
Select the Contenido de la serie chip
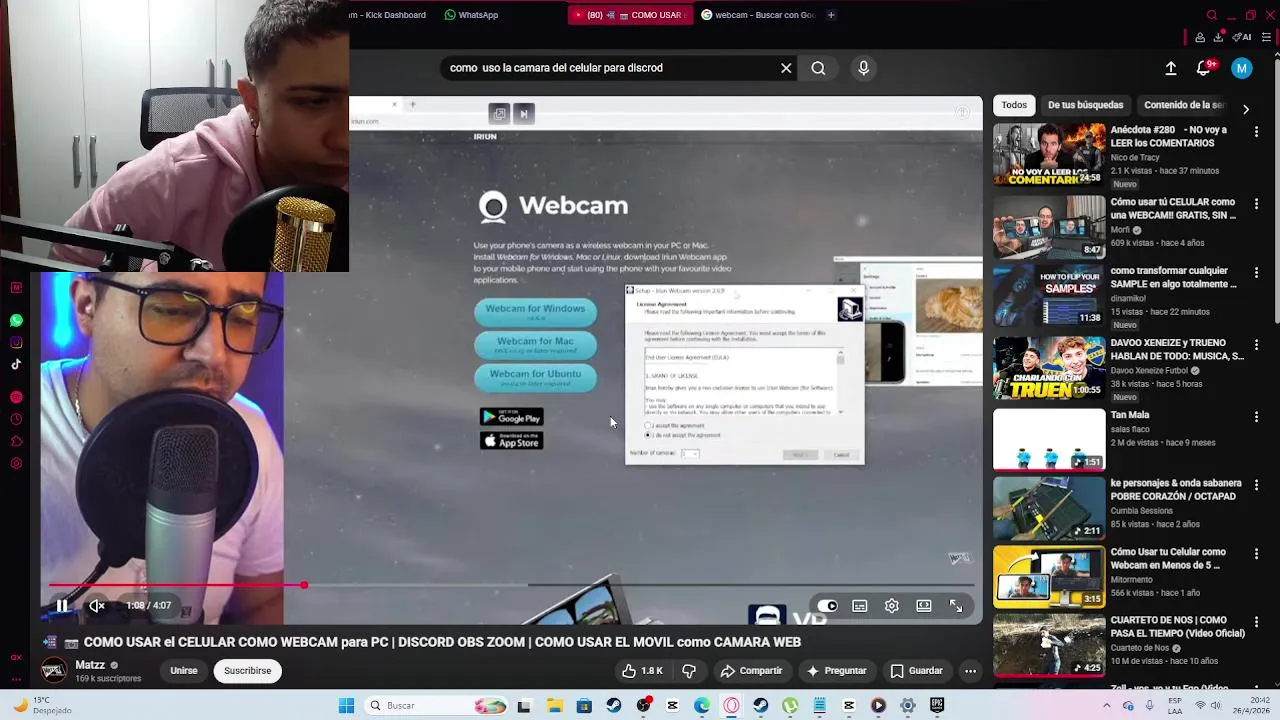click(x=1184, y=105)
